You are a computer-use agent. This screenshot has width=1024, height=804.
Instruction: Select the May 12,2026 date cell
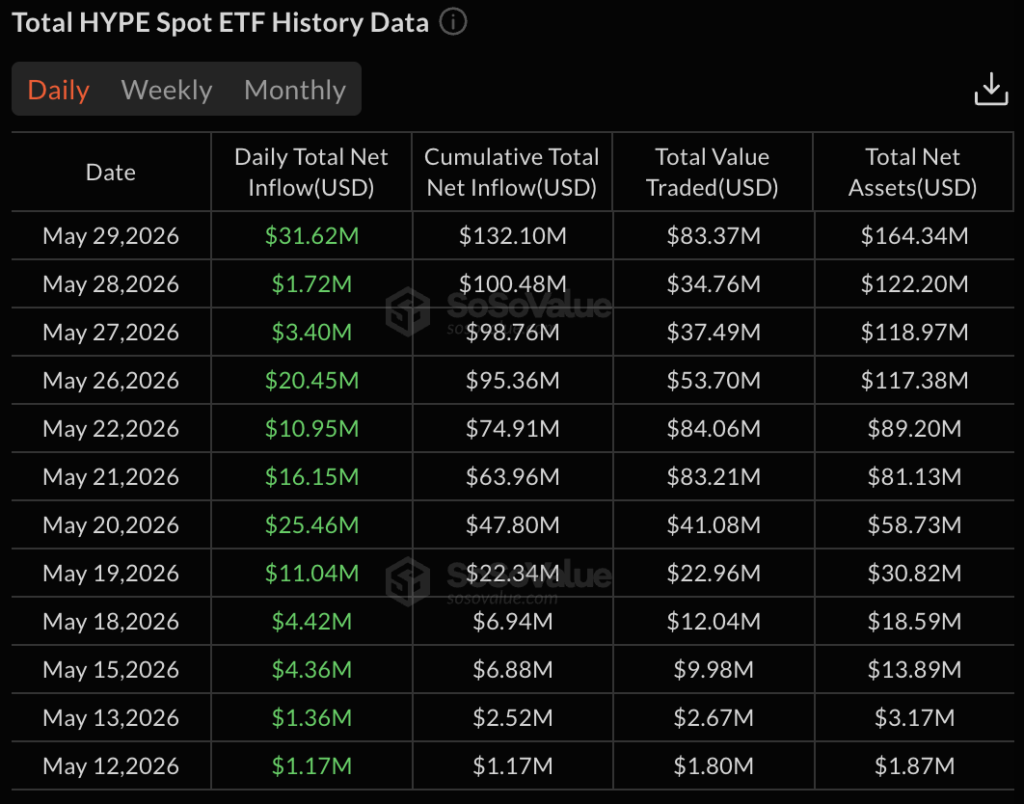point(110,766)
